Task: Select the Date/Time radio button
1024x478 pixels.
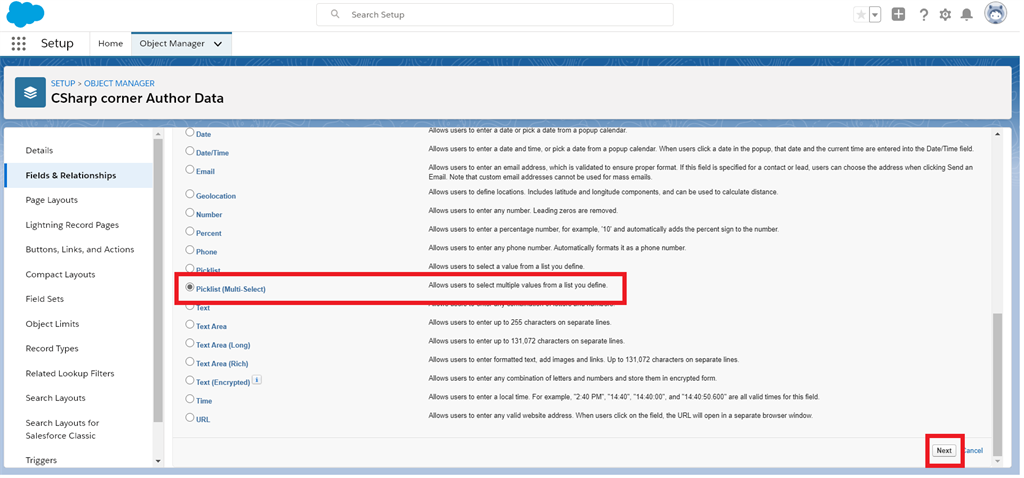Action: (x=190, y=151)
